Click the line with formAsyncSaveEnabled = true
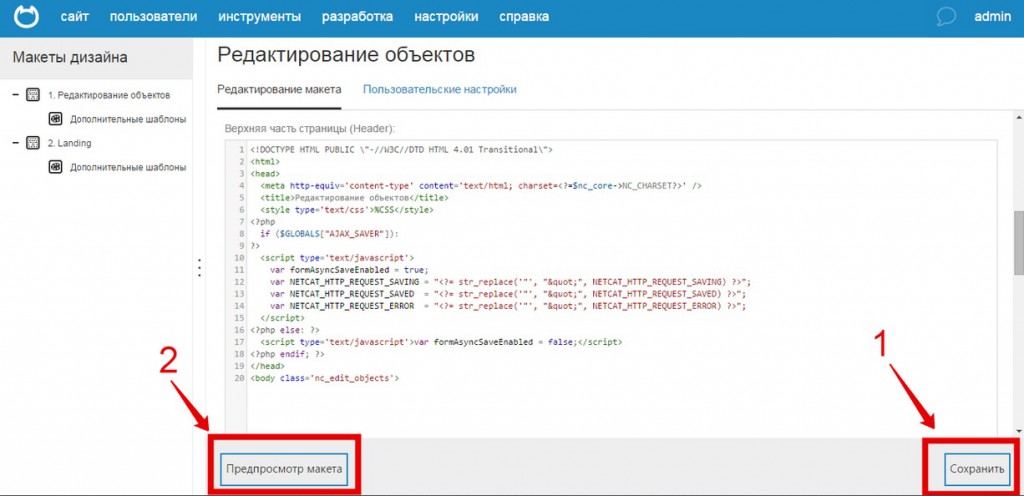Viewport: 1024px width, 496px height. 349,270
